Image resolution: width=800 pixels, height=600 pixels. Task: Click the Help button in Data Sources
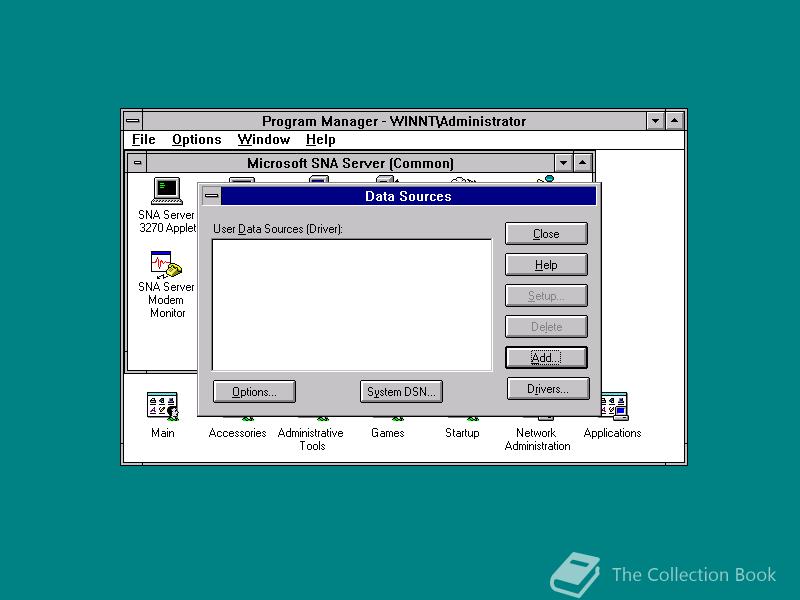(546, 265)
